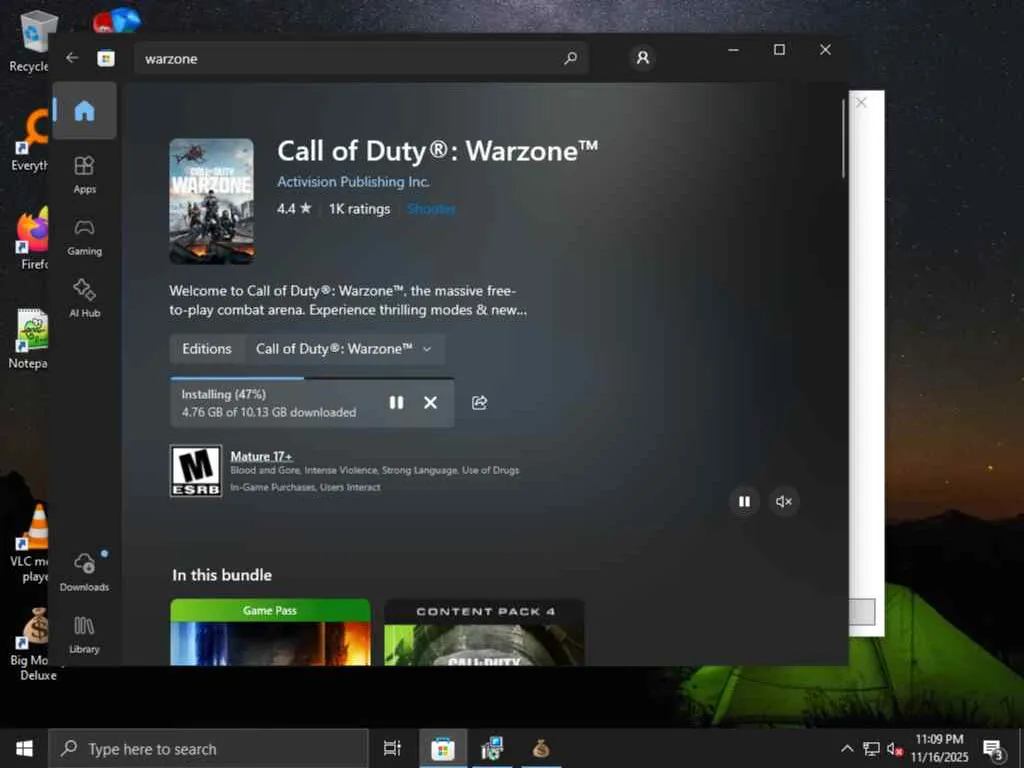Click the In this bundle heading
This screenshot has width=1024, height=768.
pos(222,575)
